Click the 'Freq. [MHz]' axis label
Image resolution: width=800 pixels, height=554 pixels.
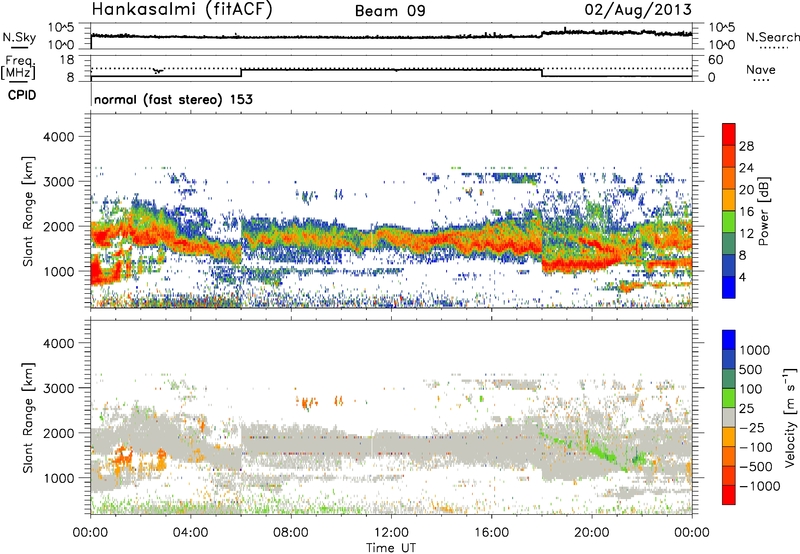pos(18,68)
